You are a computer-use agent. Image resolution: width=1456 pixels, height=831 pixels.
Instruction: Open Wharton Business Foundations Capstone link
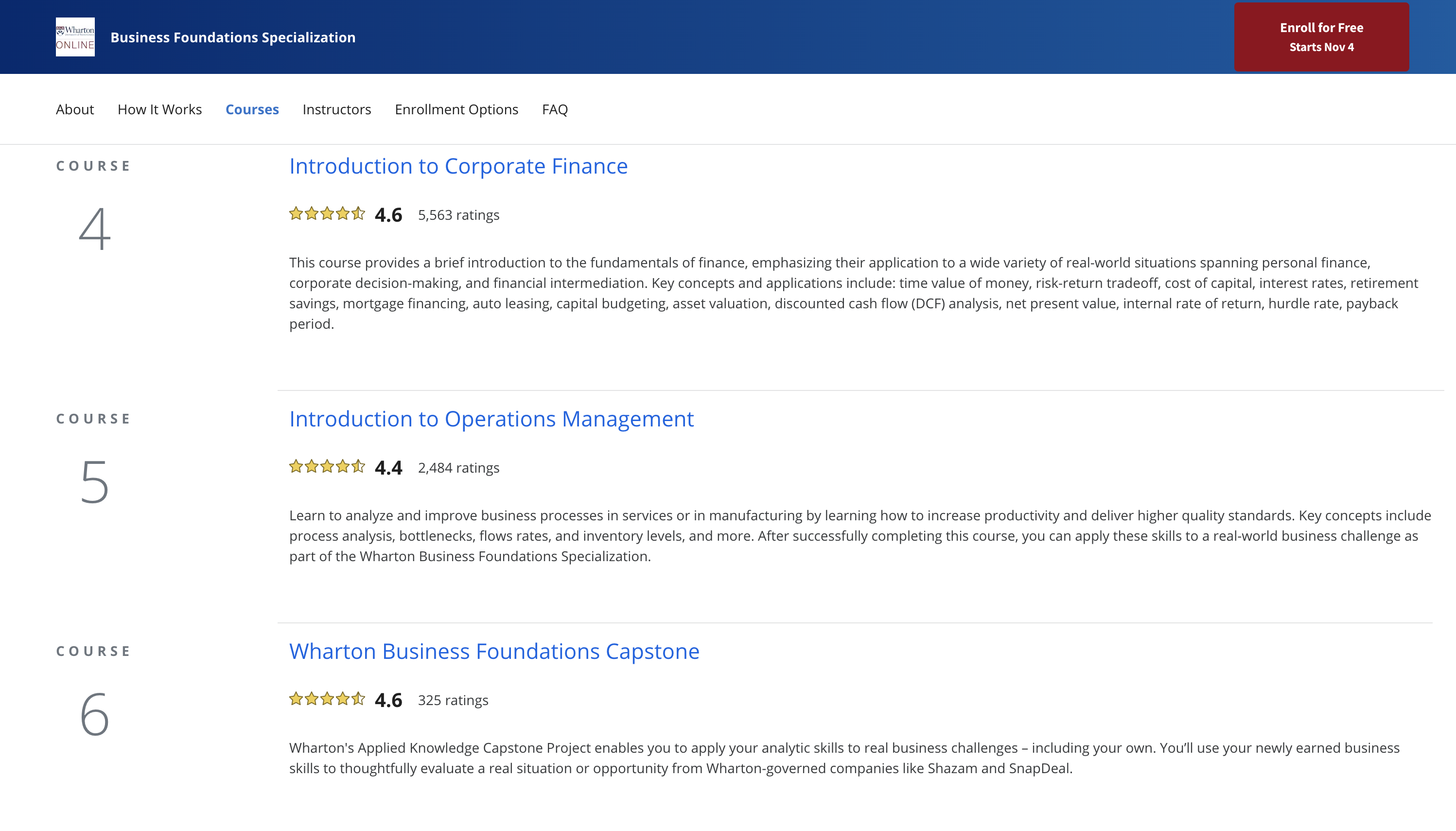[494, 651]
